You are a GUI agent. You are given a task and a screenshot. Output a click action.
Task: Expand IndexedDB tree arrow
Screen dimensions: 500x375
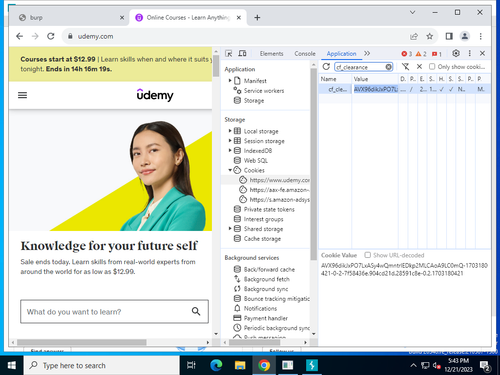click(230, 150)
